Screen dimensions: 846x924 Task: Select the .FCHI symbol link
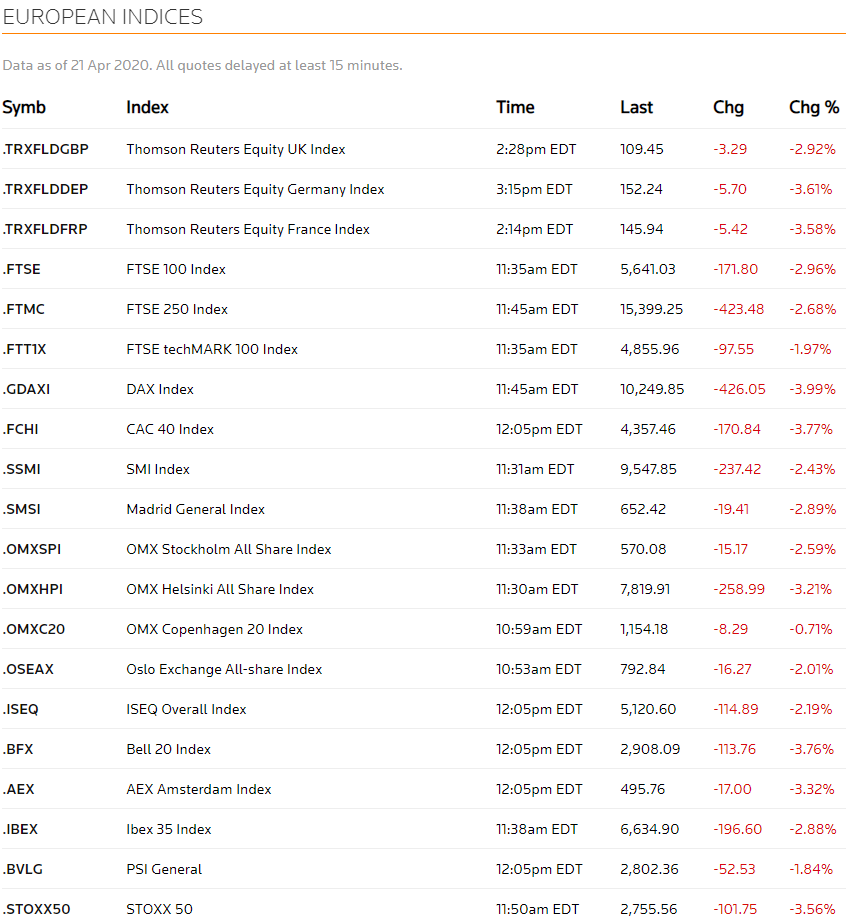[20, 429]
